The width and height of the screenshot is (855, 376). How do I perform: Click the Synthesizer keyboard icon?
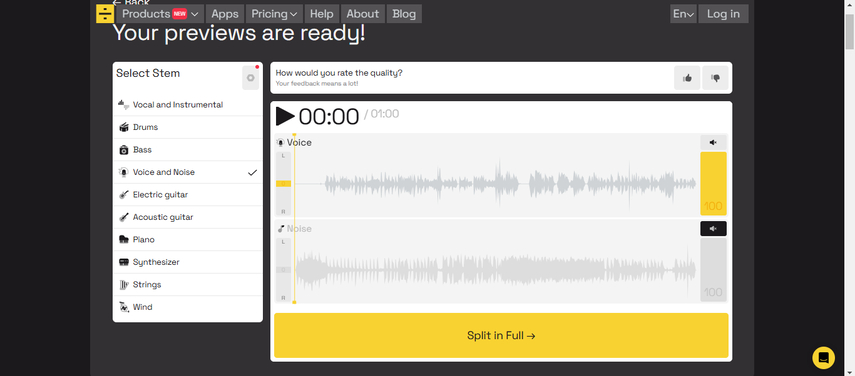click(x=124, y=262)
